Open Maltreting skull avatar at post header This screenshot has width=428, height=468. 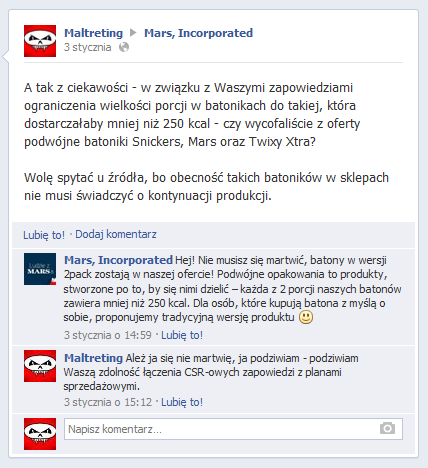pos(40,41)
